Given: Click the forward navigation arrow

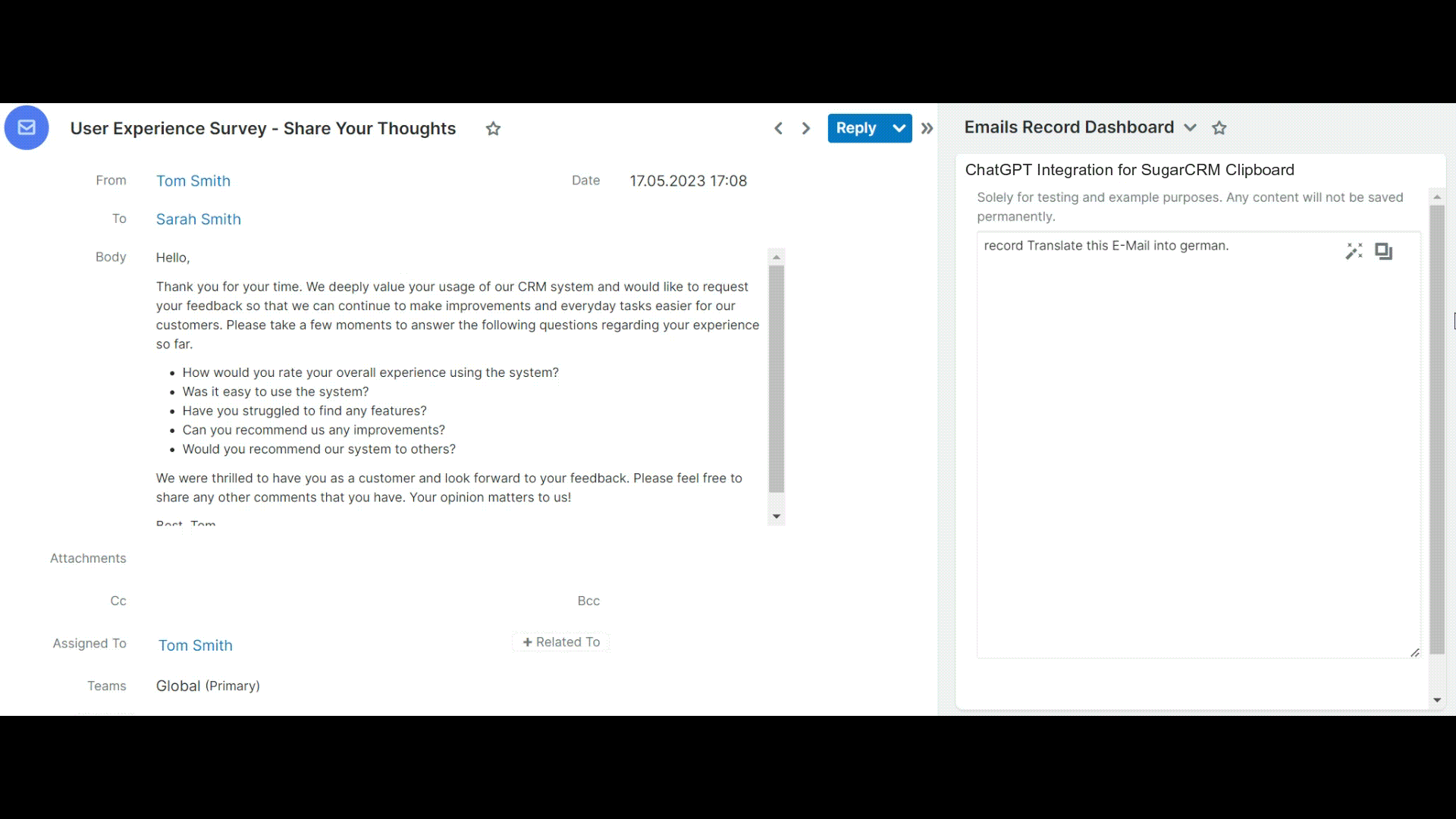Looking at the screenshot, I should point(805,128).
